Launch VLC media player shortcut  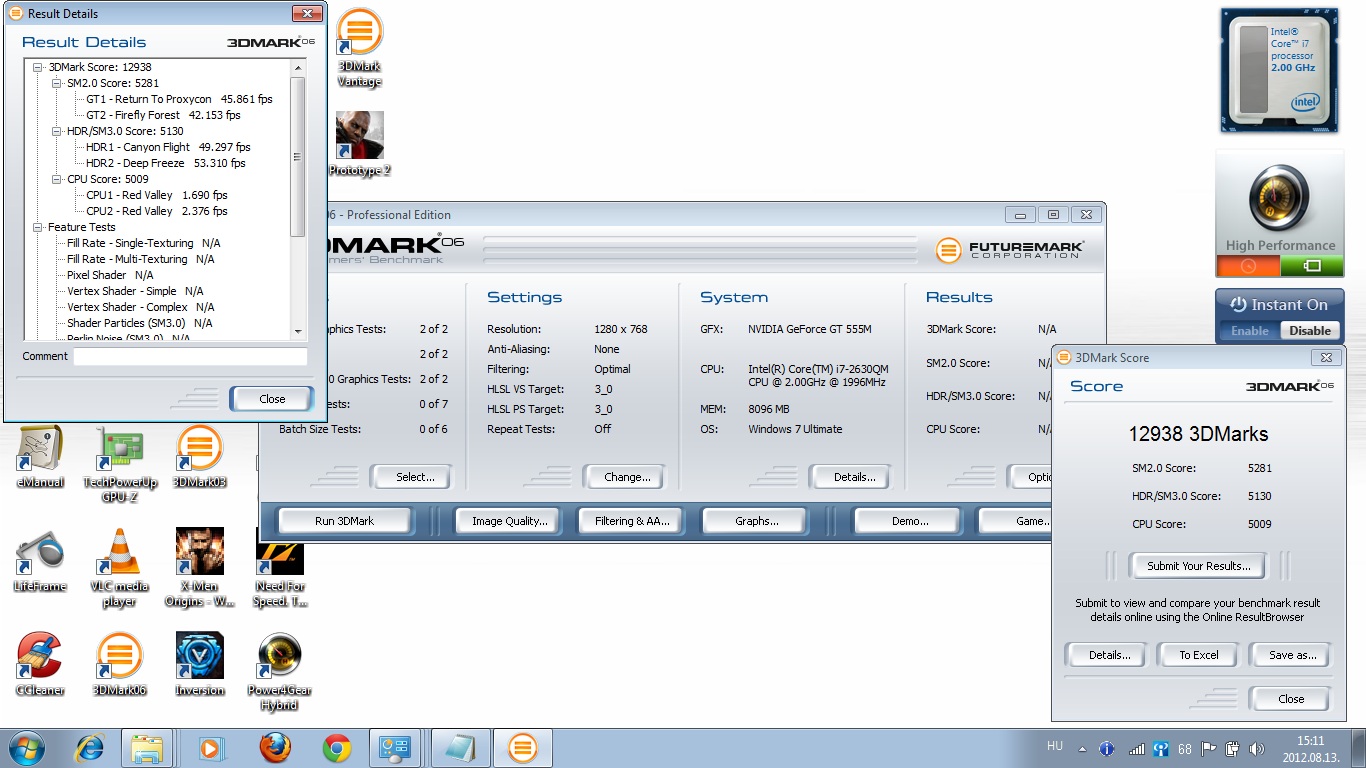pos(120,566)
